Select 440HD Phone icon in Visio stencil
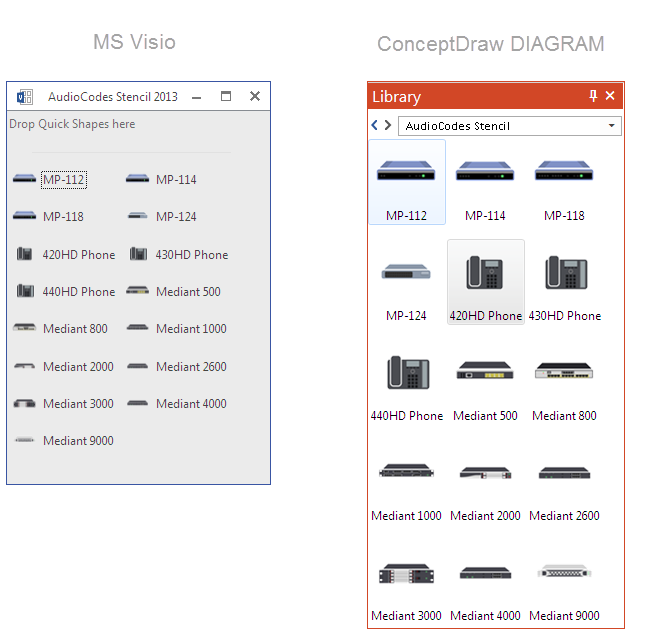The image size is (647, 636). tap(25, 291)
